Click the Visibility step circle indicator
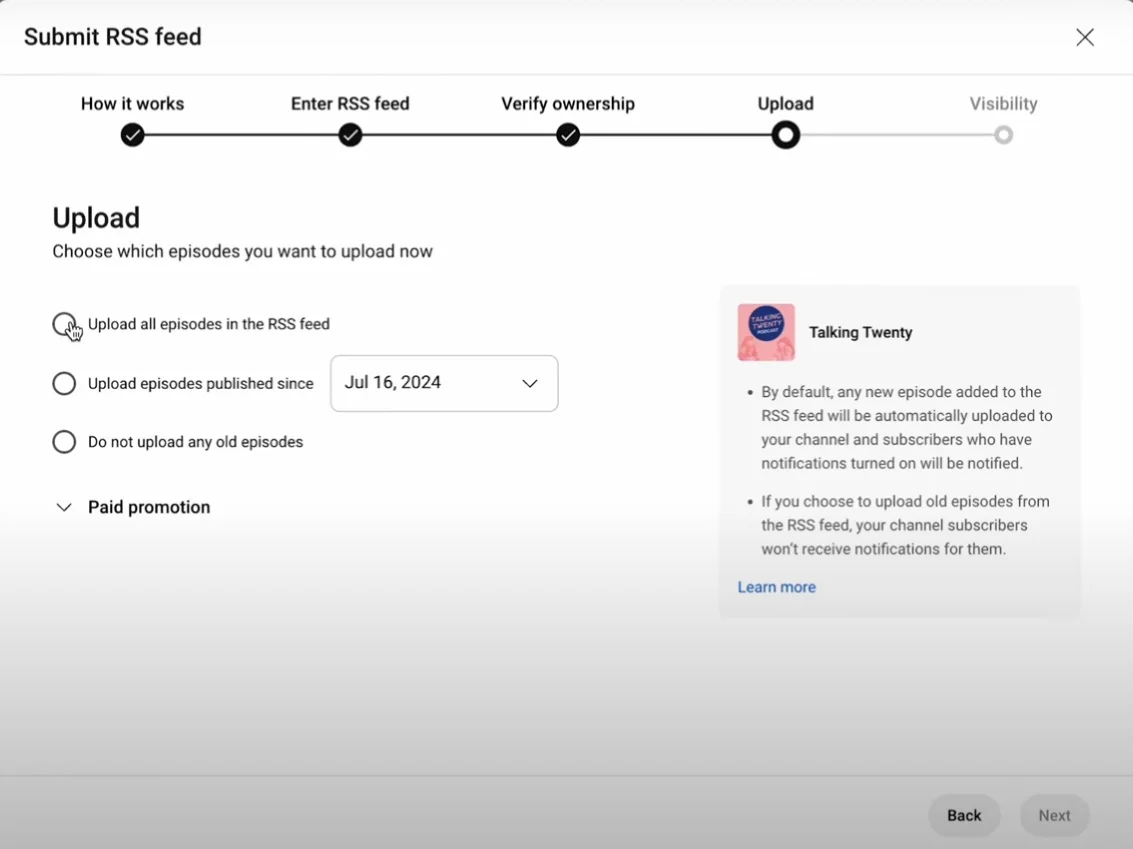 pos(1003,134)
